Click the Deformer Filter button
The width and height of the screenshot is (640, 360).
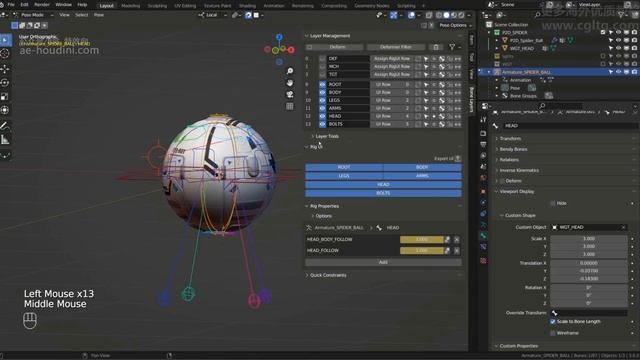tap(396, 47)
